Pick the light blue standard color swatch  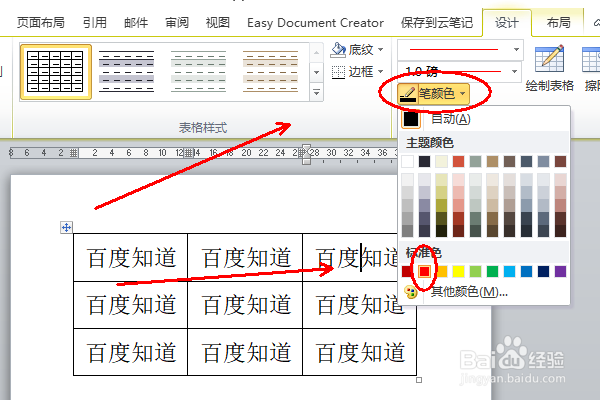(509, 271)
